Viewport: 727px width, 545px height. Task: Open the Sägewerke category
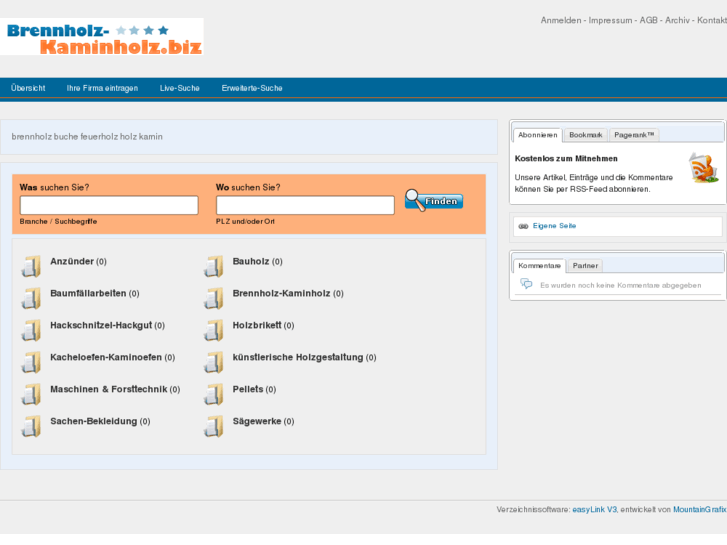[x=257, y=422]
